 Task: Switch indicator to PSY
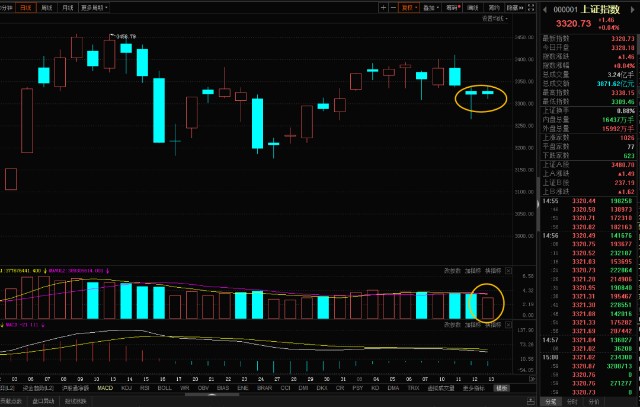coord(358,388)
